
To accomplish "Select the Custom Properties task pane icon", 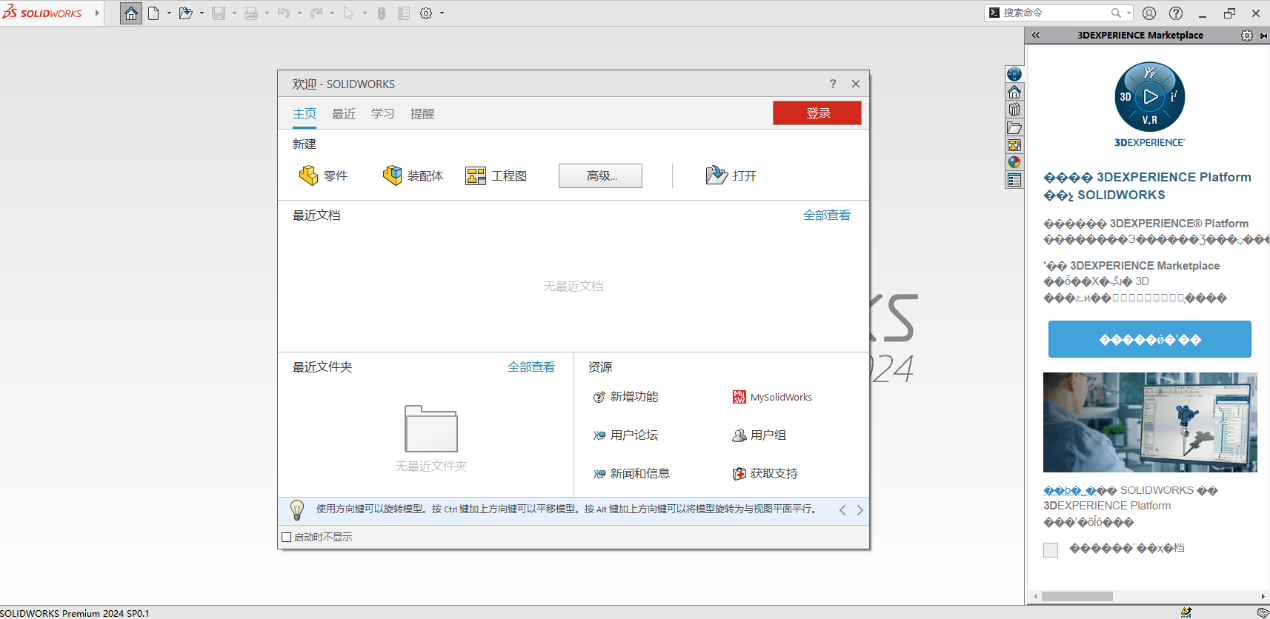I will [1014, 180].
